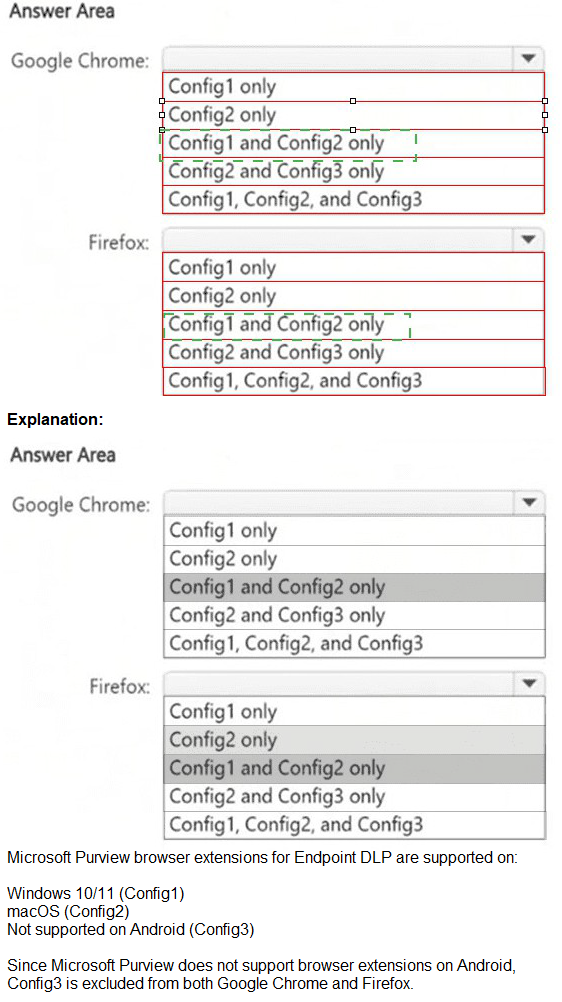The height and width of the screenshot is (1002, 562).
Task: Click highlighted Config1 and Config2 only in Explanation Chrome
Action: coord(354,587)
